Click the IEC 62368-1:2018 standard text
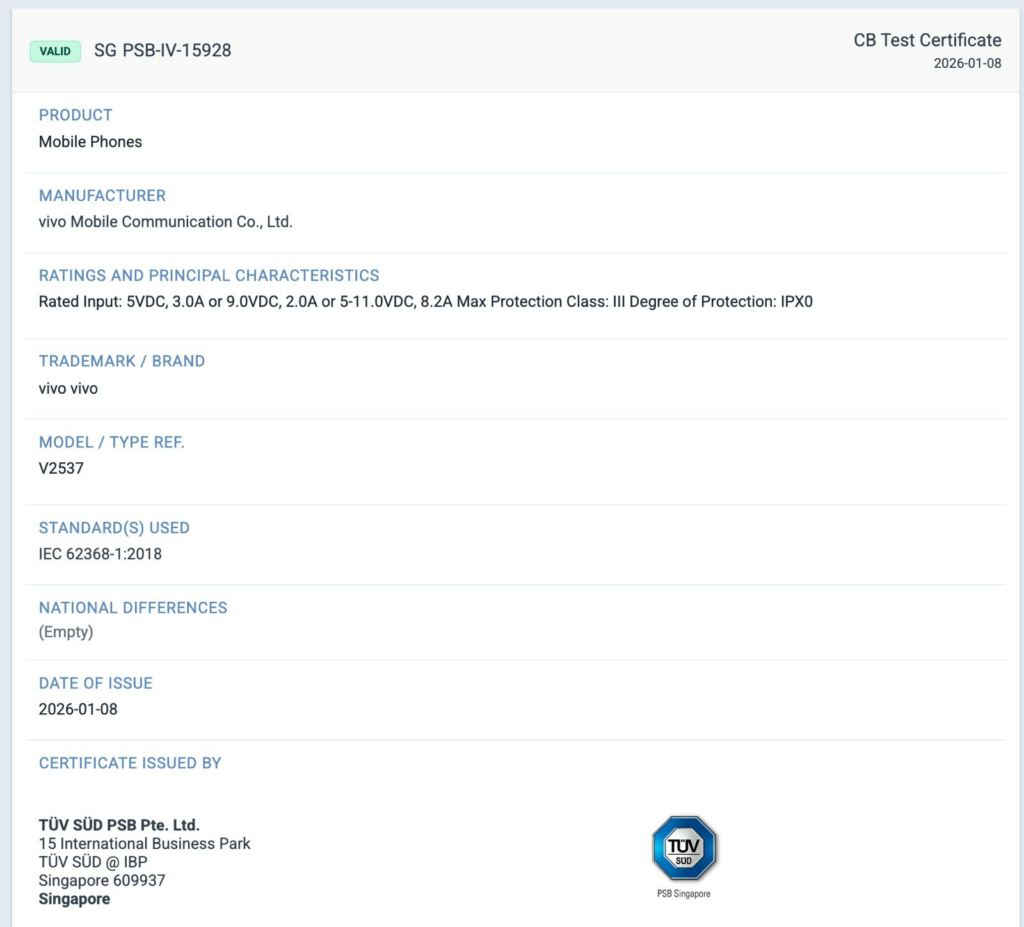This screenshot has width=1024, height=927. tap(99, 553)
